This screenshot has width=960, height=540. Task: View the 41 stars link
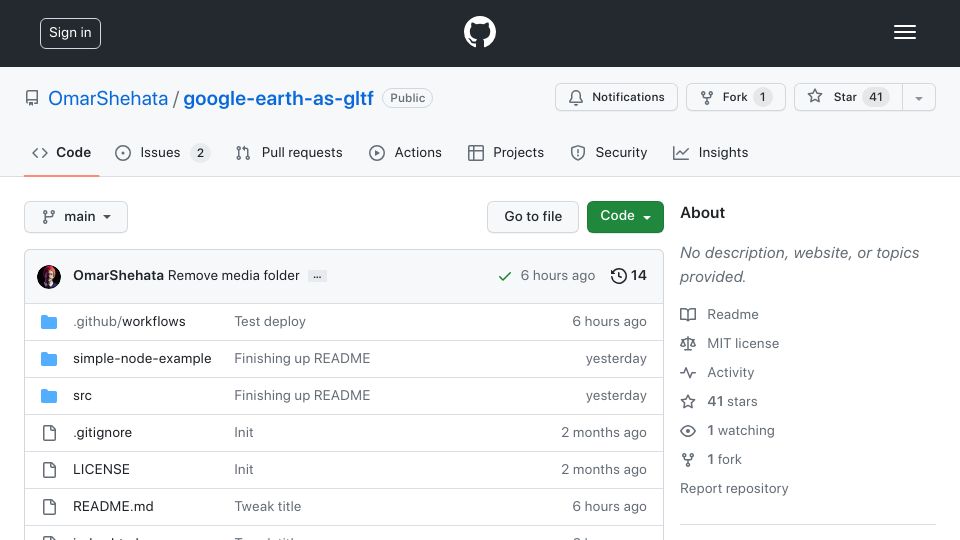tap(719, 402)
